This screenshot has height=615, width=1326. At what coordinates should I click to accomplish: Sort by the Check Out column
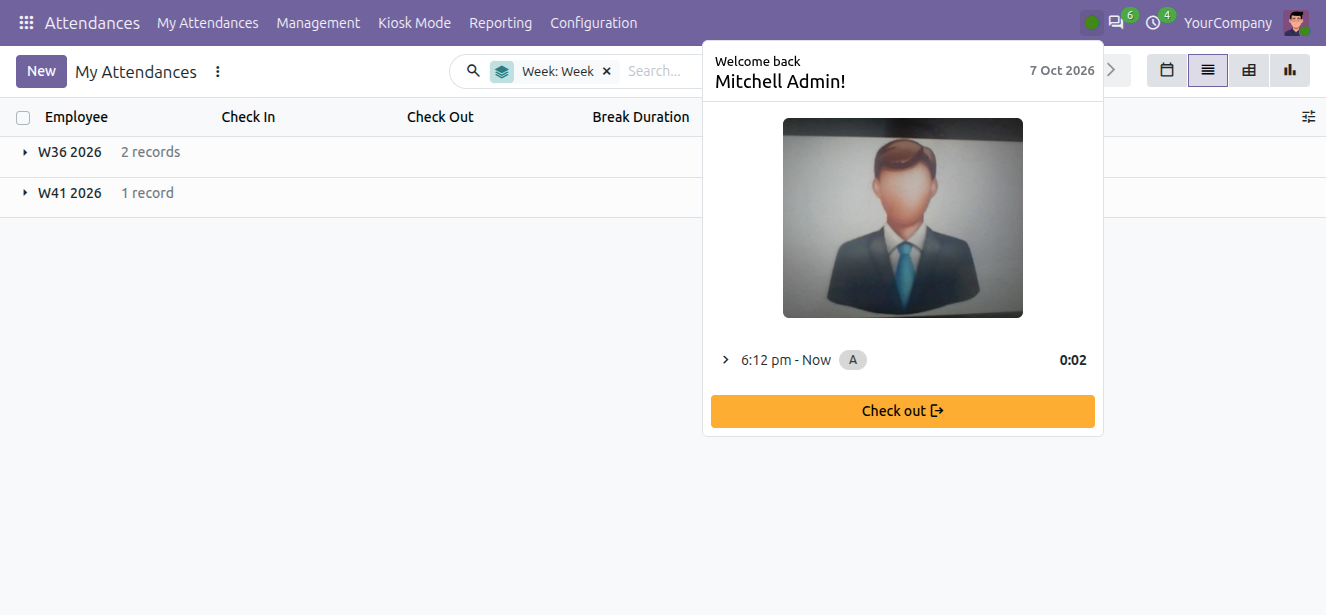point(440,117)
